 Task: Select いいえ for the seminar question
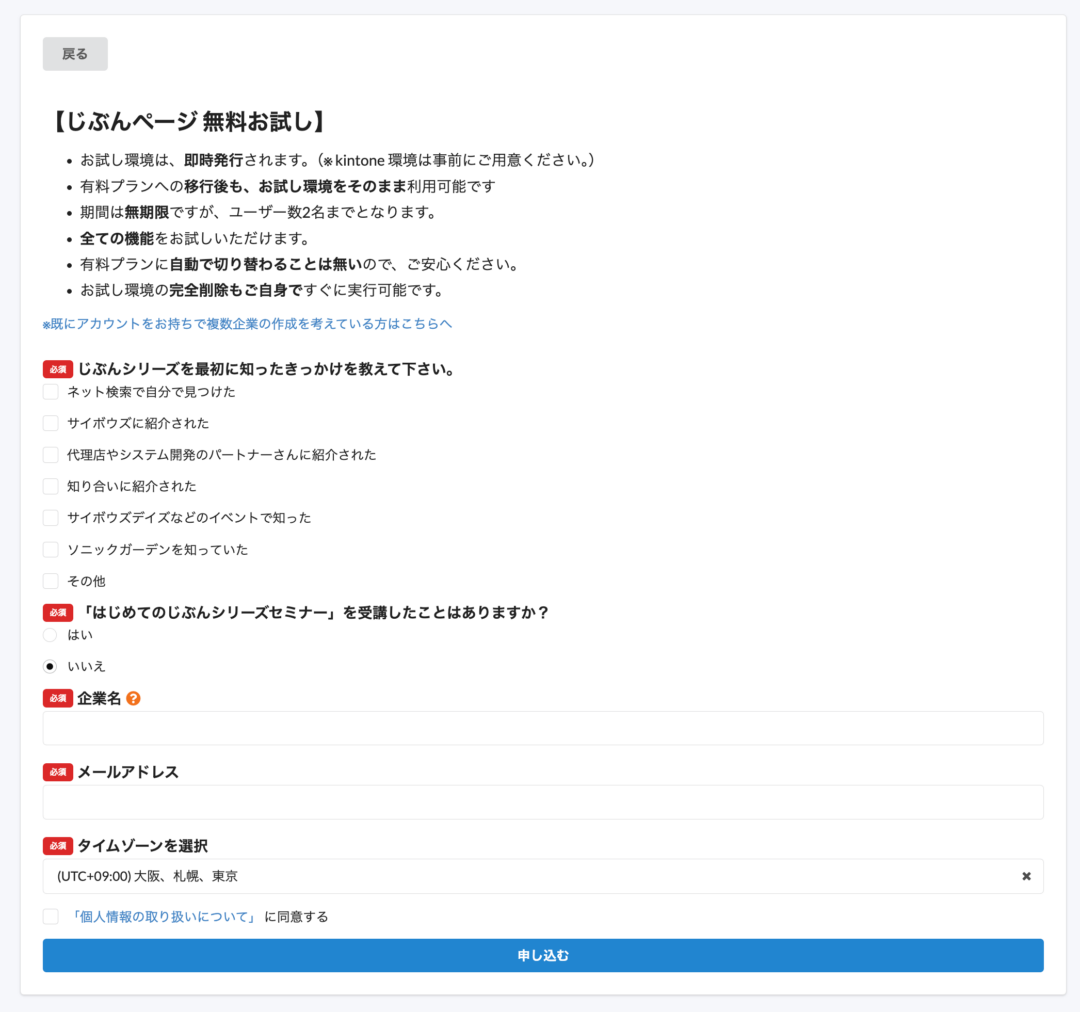click(50, 666)
